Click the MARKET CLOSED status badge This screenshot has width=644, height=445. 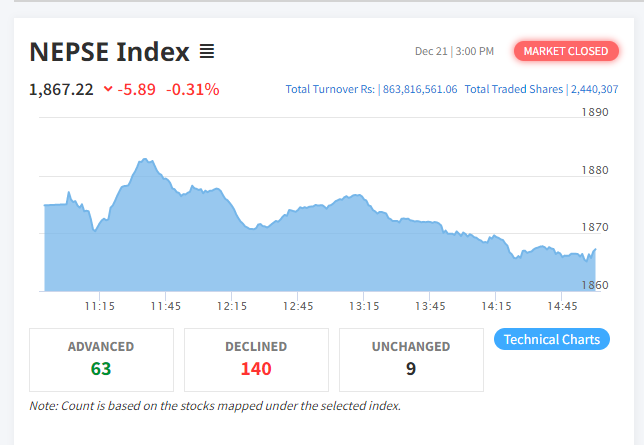point(565,51)
